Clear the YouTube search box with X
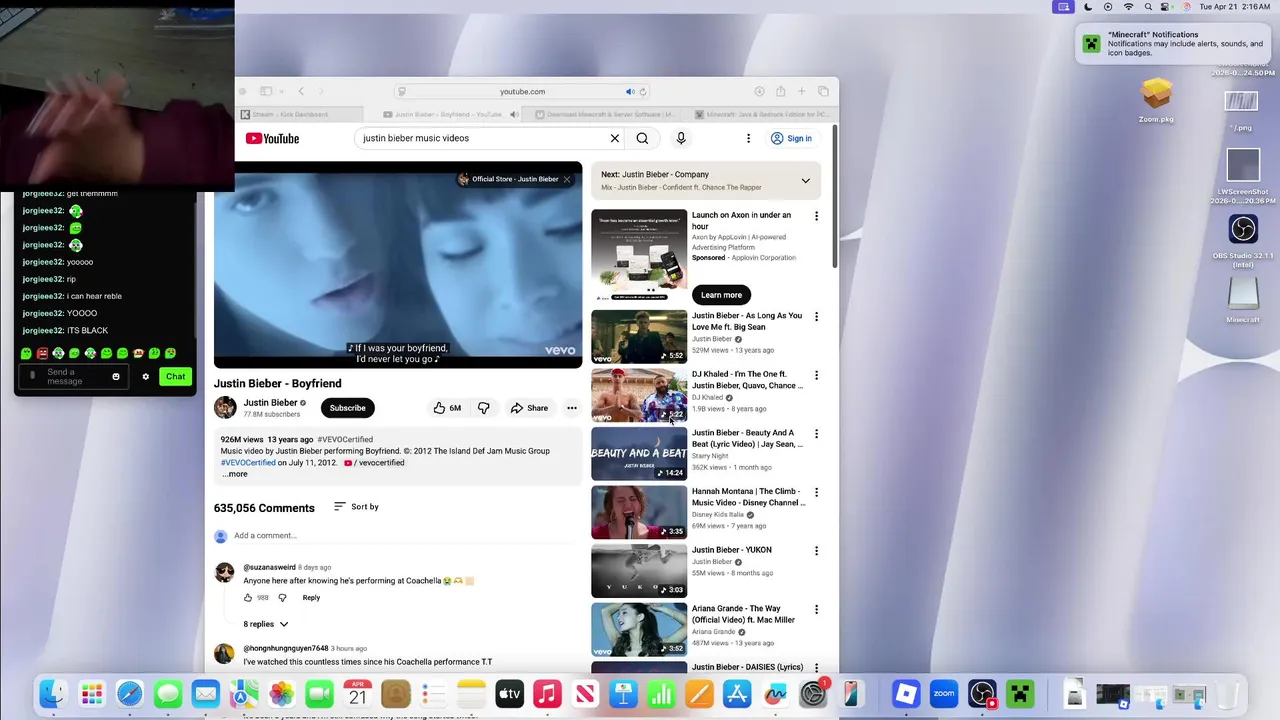The height and width of the screenshot is (720, 1280). 615,138
